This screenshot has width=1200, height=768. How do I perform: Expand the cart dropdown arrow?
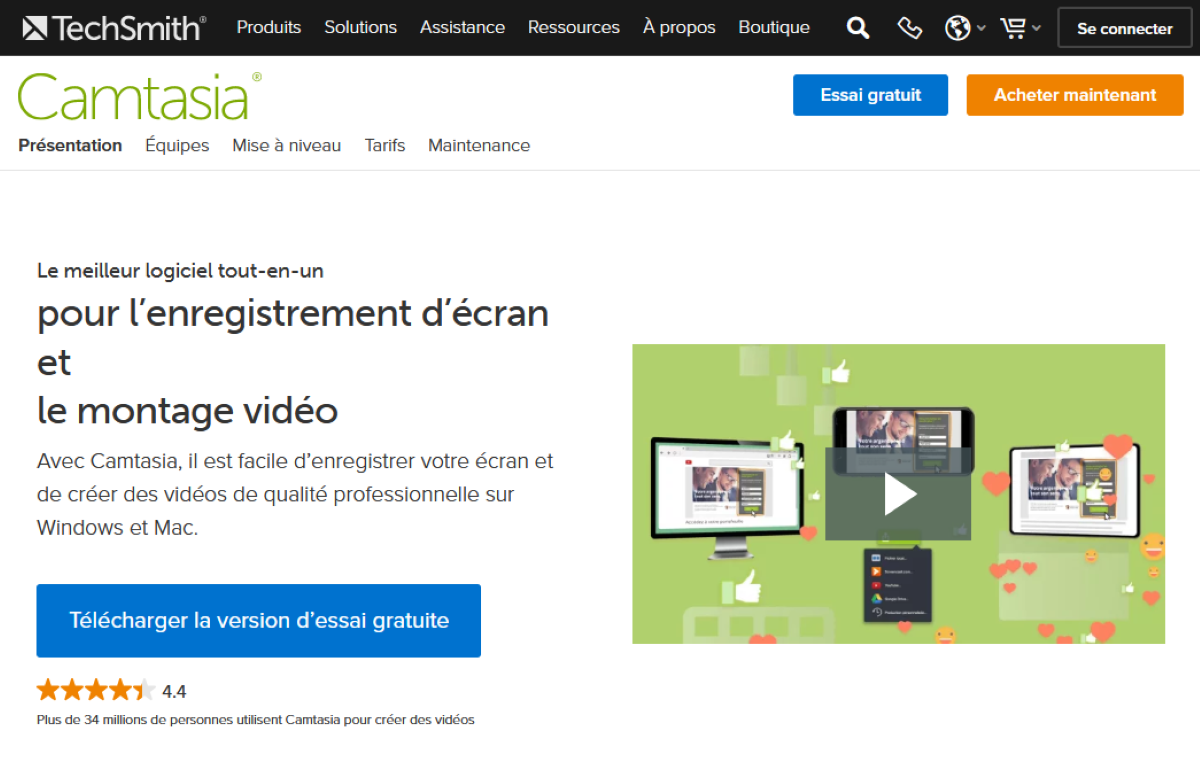(x=1036, y=29)
